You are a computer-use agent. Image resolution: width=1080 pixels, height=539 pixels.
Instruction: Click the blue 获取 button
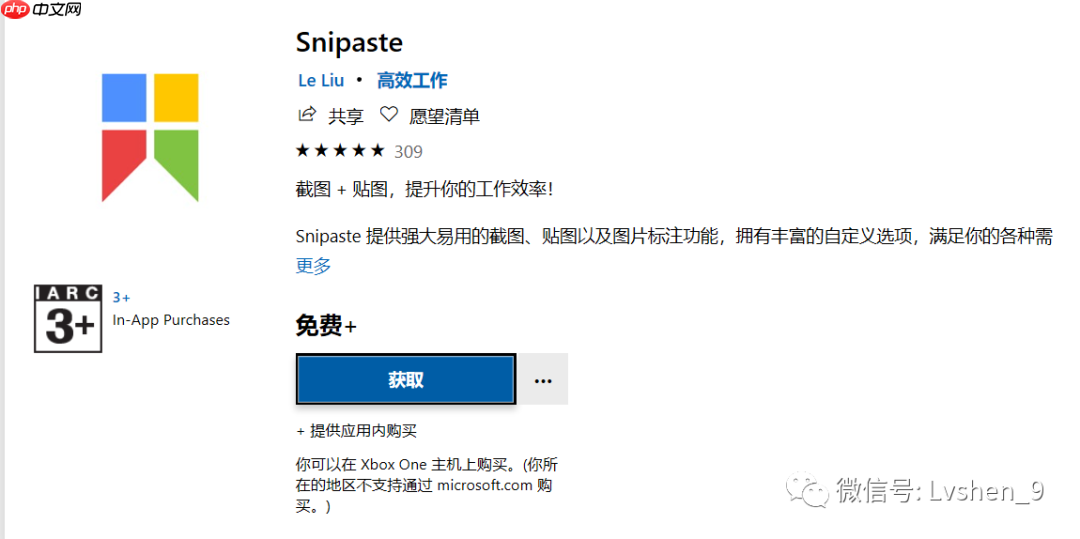pos(406,379)
